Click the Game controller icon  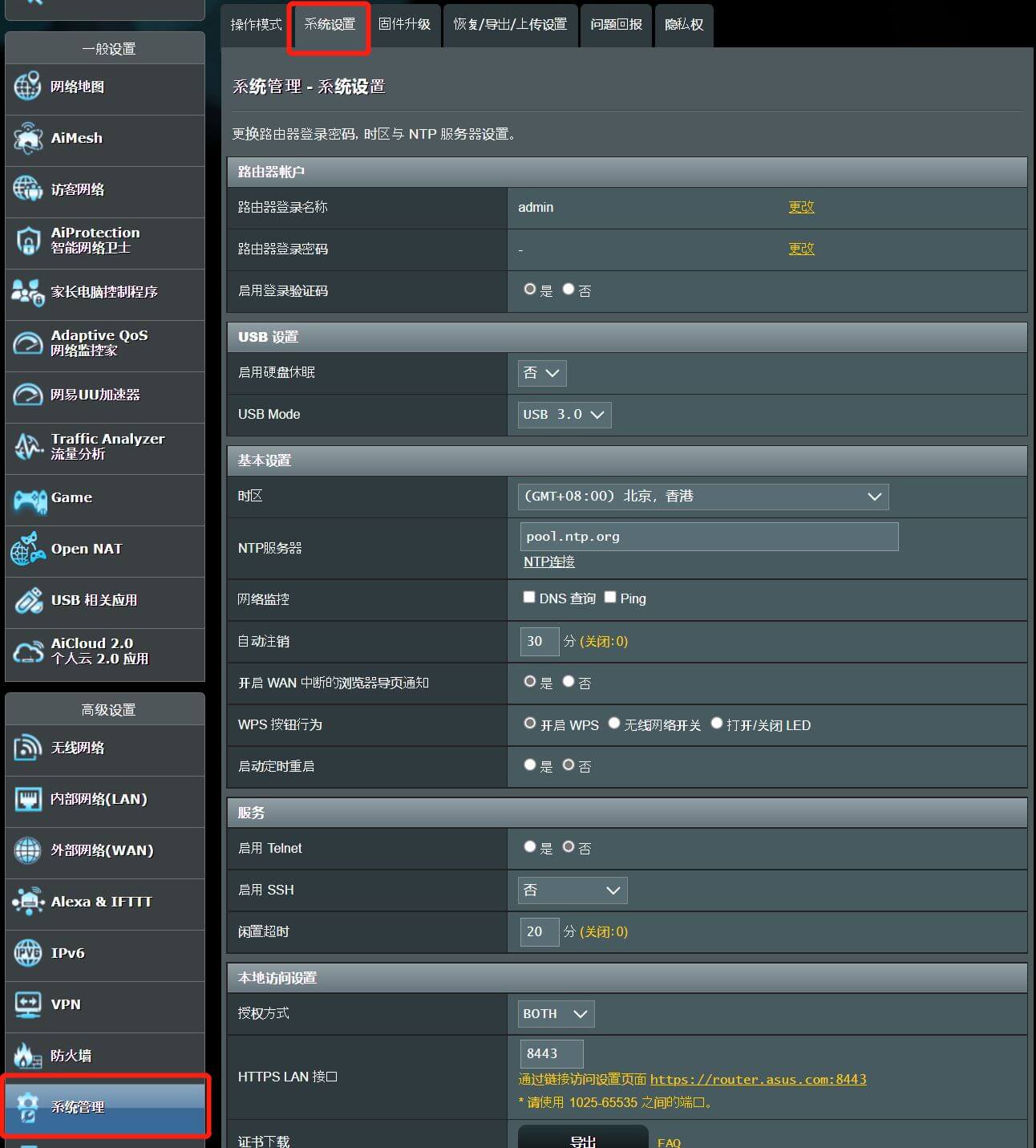coord(30,500)
